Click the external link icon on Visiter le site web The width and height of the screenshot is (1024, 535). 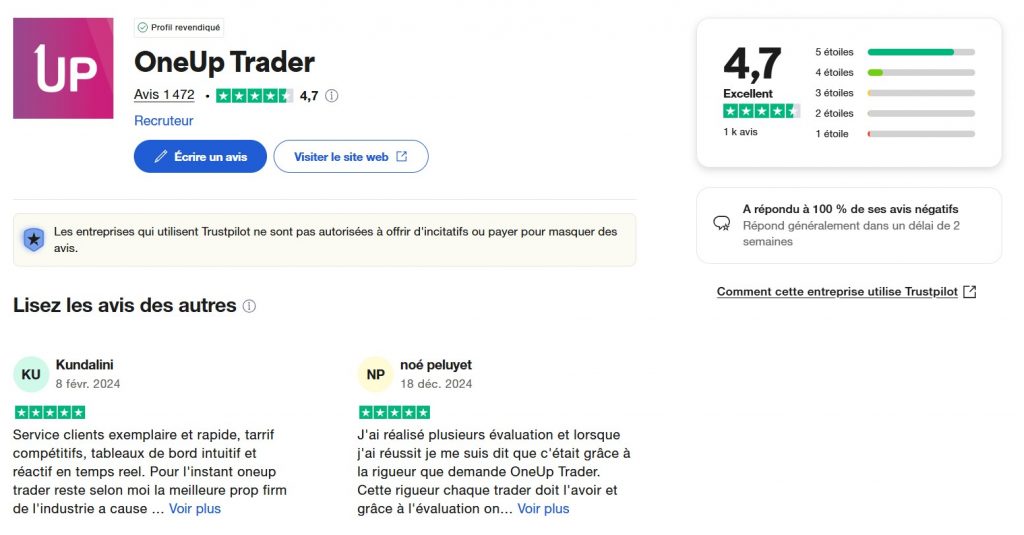pyautogui.click(x=402, y=157)
